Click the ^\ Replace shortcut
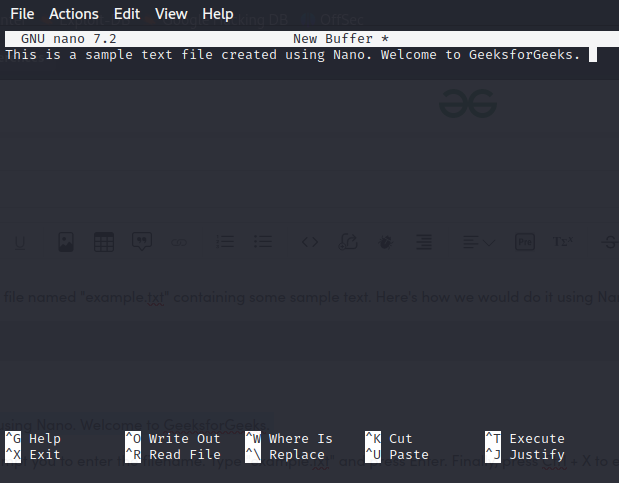 coord(285,455)
